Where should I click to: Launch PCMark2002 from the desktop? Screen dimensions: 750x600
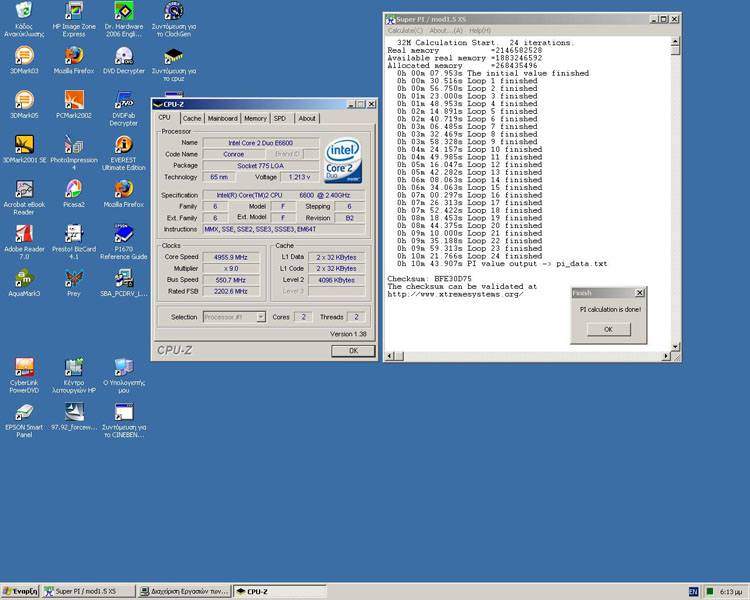(x=73, y=101)
